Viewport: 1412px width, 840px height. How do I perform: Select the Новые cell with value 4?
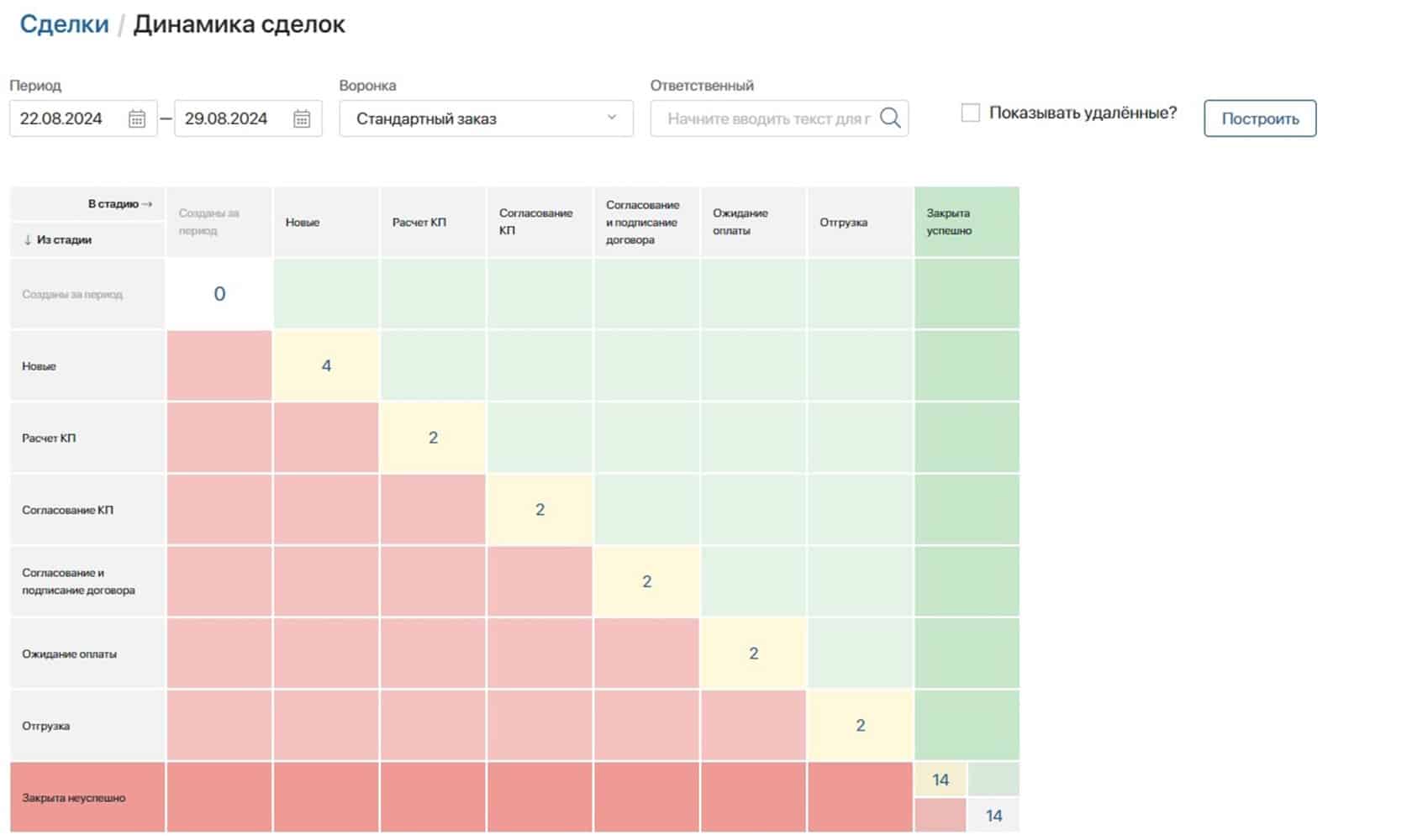pyautogui.click(x=326, y=365)
